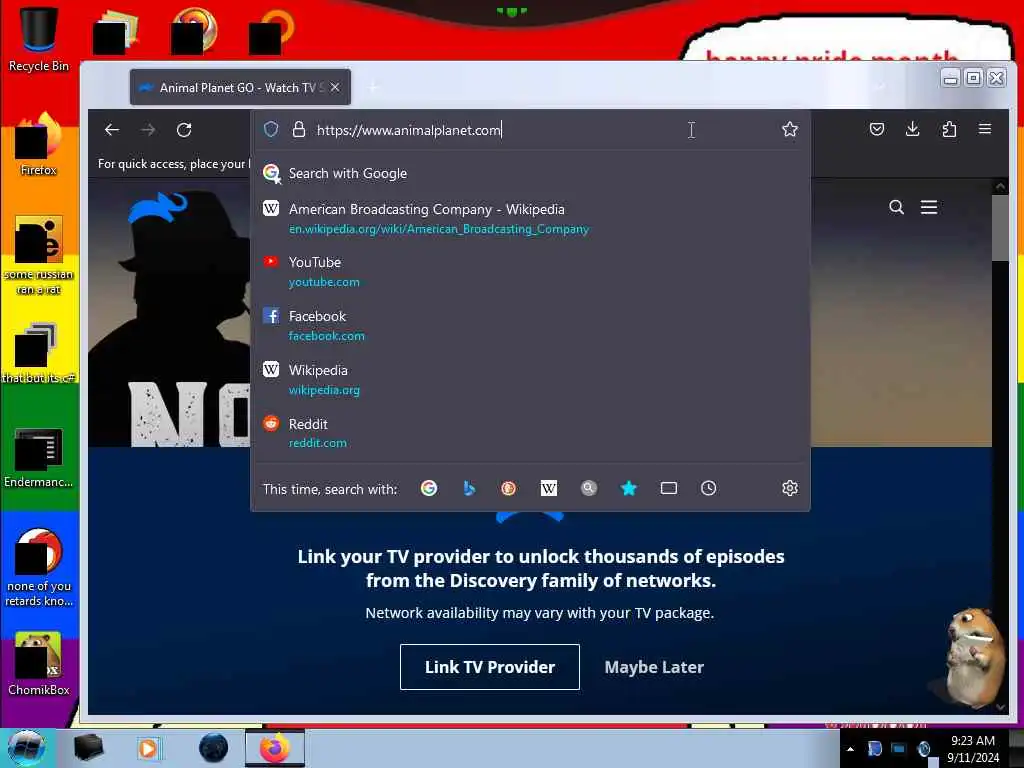Image resolution: width=1024 pixels, height=768 pixels.
Task: Choose Search with Google suggestion
Action: pos(530,173)
